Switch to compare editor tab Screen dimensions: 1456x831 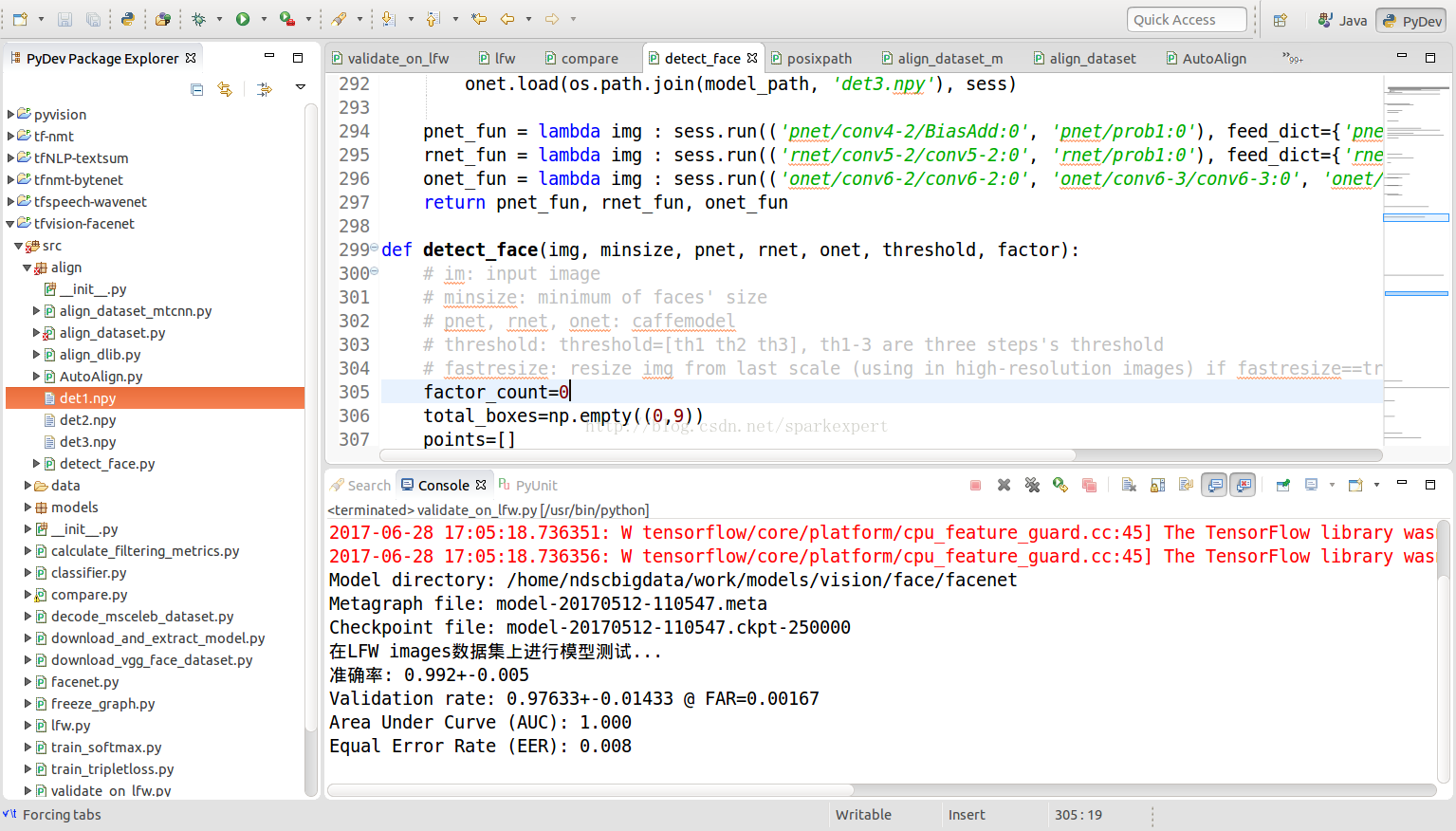click(x=581, y=58)
